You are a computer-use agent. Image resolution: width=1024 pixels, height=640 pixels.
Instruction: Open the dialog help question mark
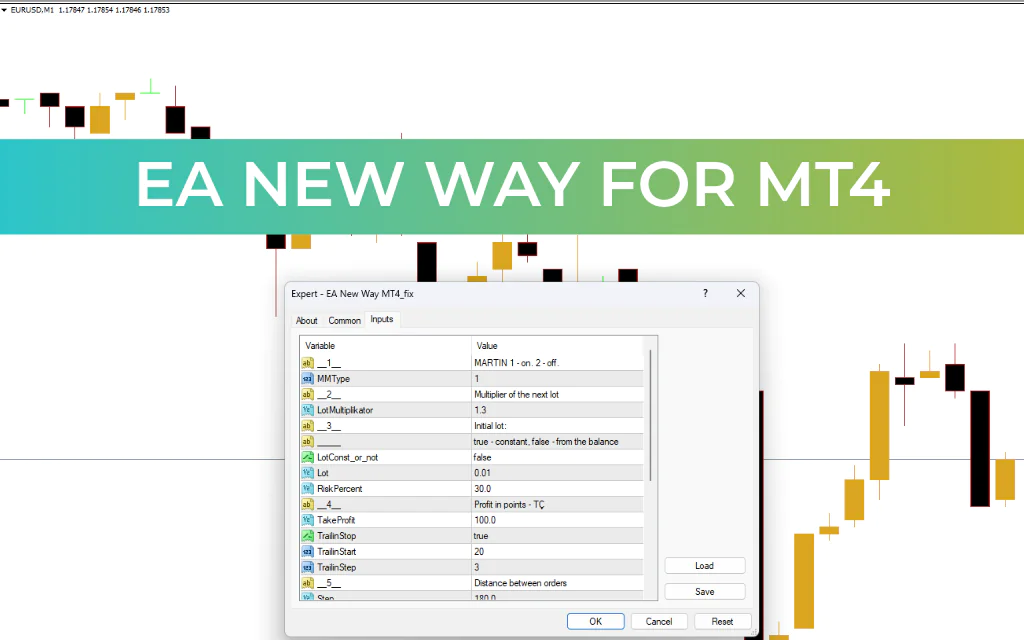(x=705, y=293)
